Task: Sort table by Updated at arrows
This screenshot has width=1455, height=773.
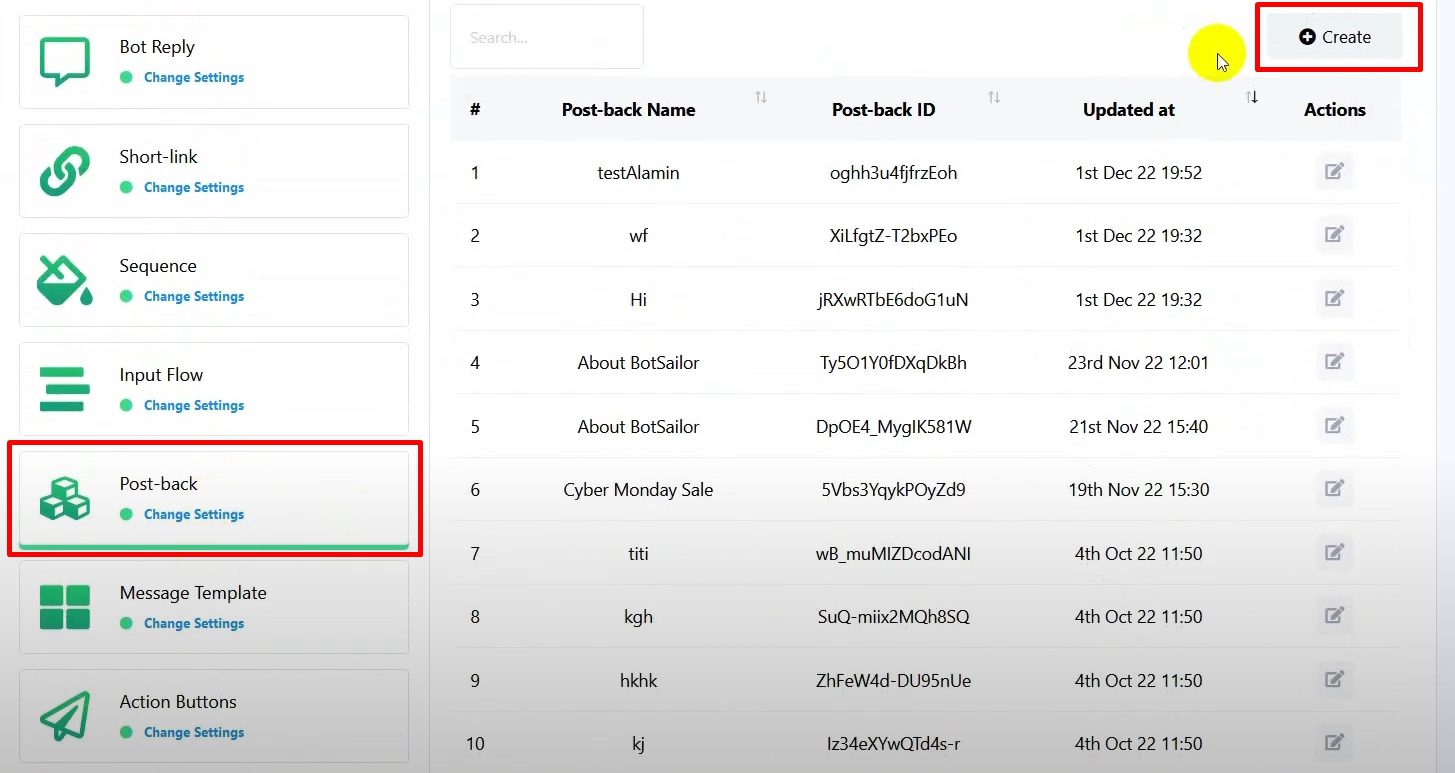Action: [x=1251, y=98]
